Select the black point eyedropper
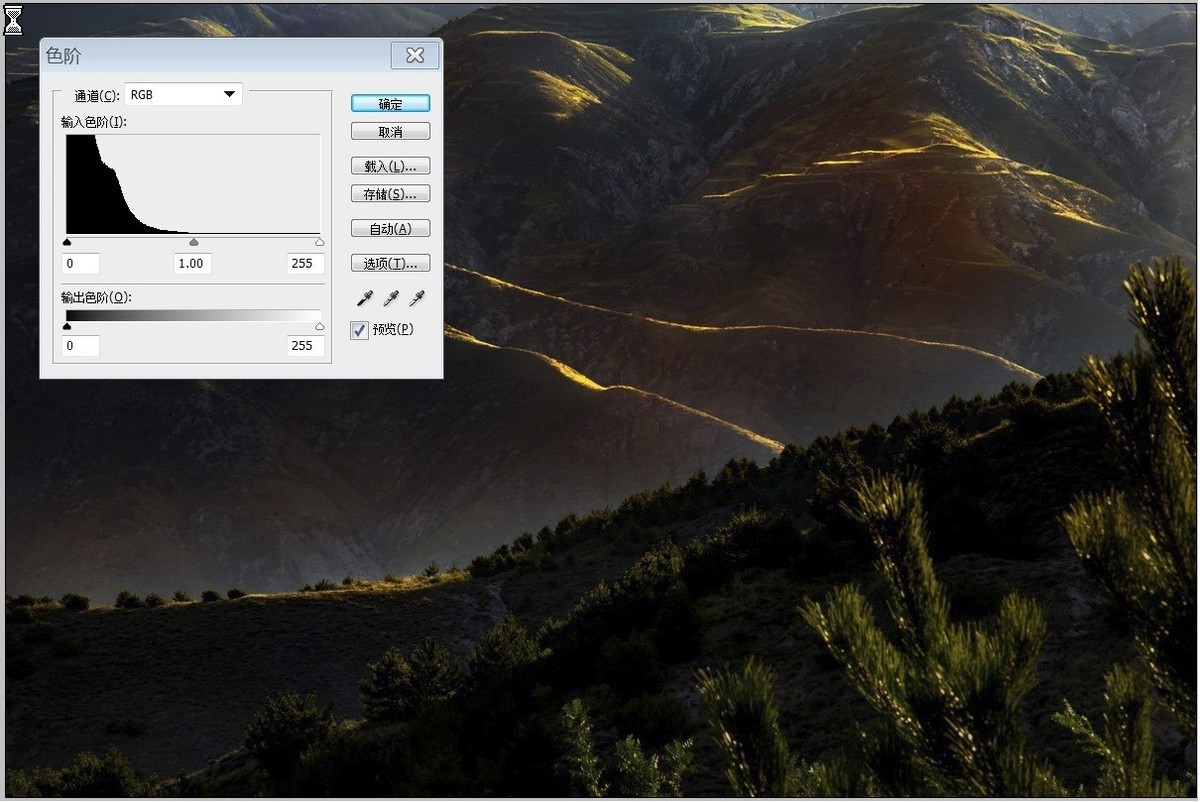The height and width of the screenshot is (802, 1200). click(365, 298)
